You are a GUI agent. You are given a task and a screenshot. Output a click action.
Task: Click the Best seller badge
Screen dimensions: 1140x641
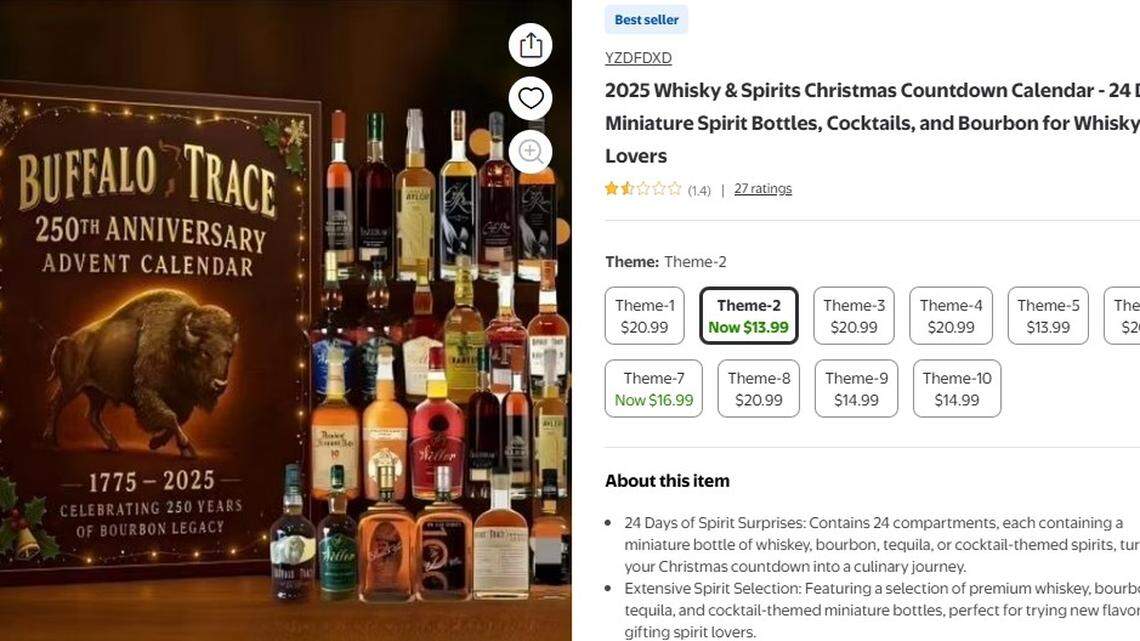tap(646, 19)
